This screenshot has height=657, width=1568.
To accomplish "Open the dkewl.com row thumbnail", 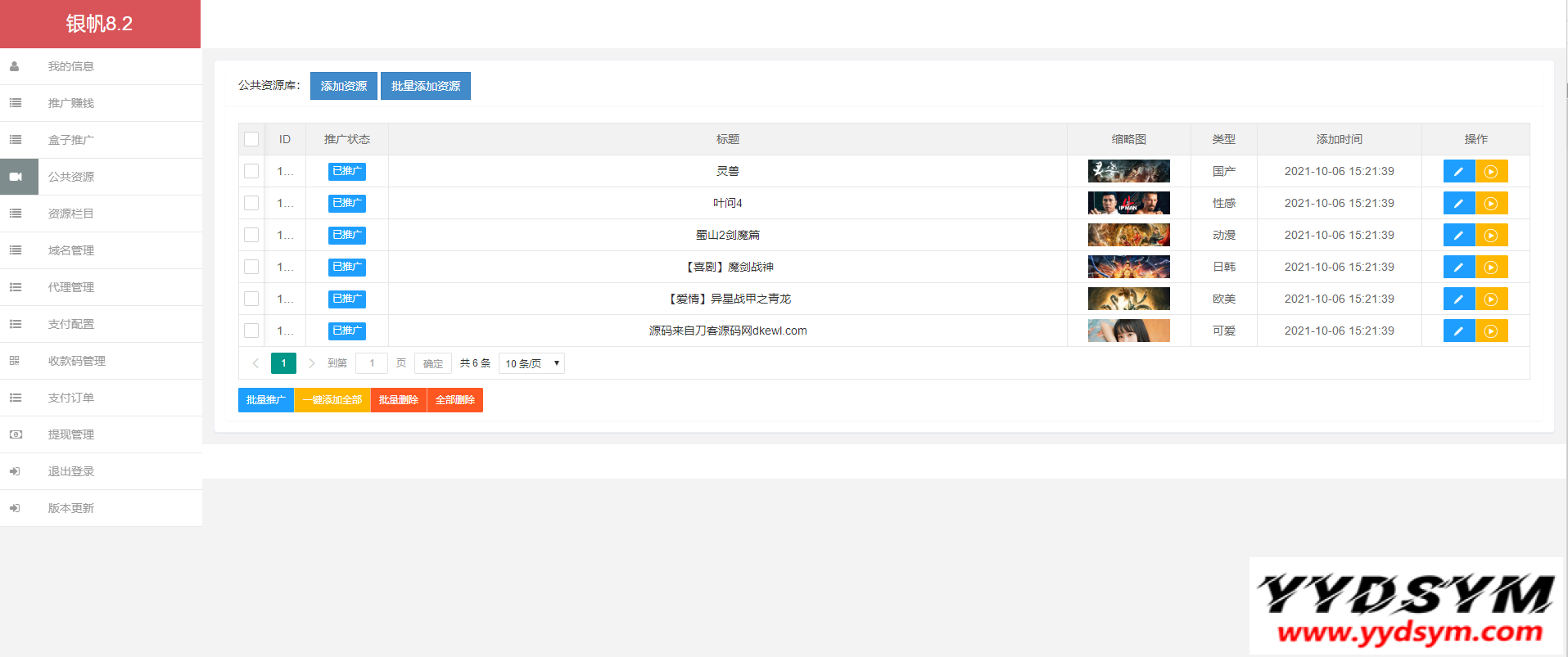I will pos(1128,331).
